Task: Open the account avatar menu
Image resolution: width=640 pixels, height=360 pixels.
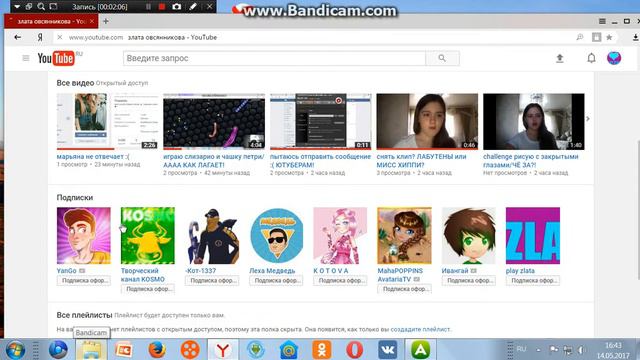Action: [614, 58]
